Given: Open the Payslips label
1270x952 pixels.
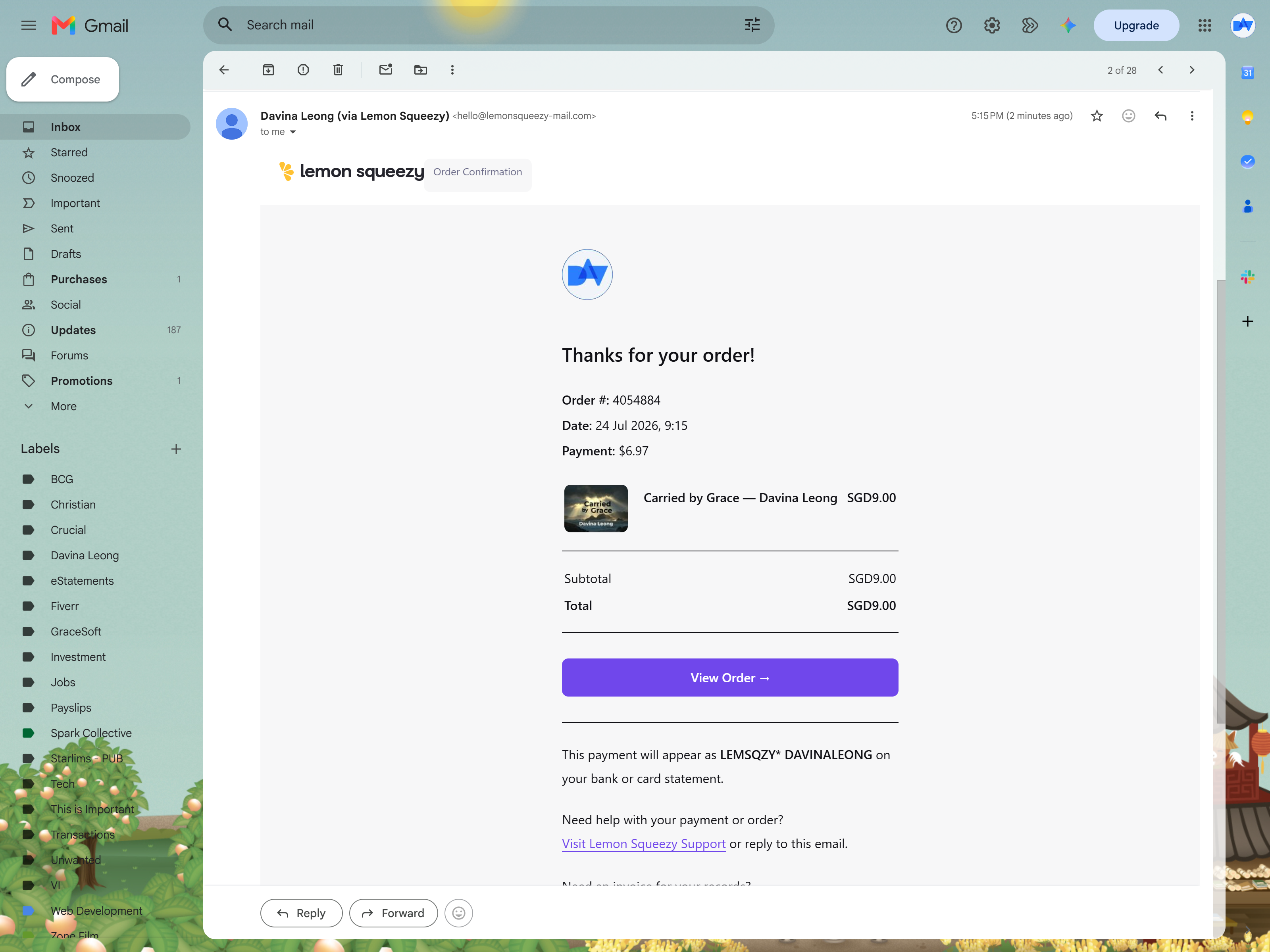Looking at the screenshot, I should tap(95, 708).
